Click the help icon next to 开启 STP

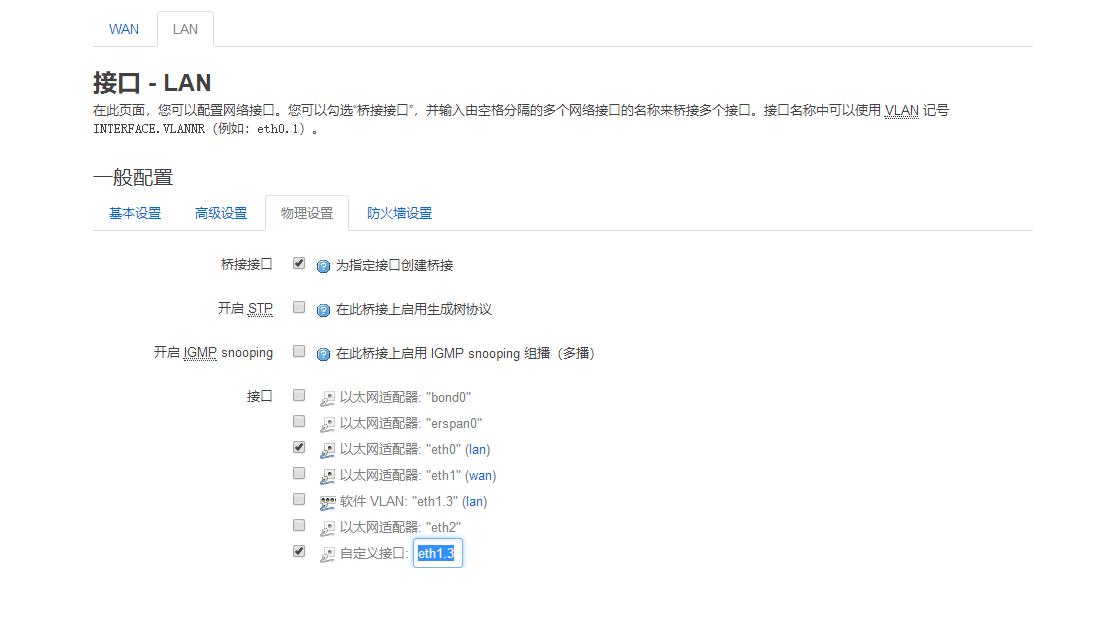[x=322, y=308]
